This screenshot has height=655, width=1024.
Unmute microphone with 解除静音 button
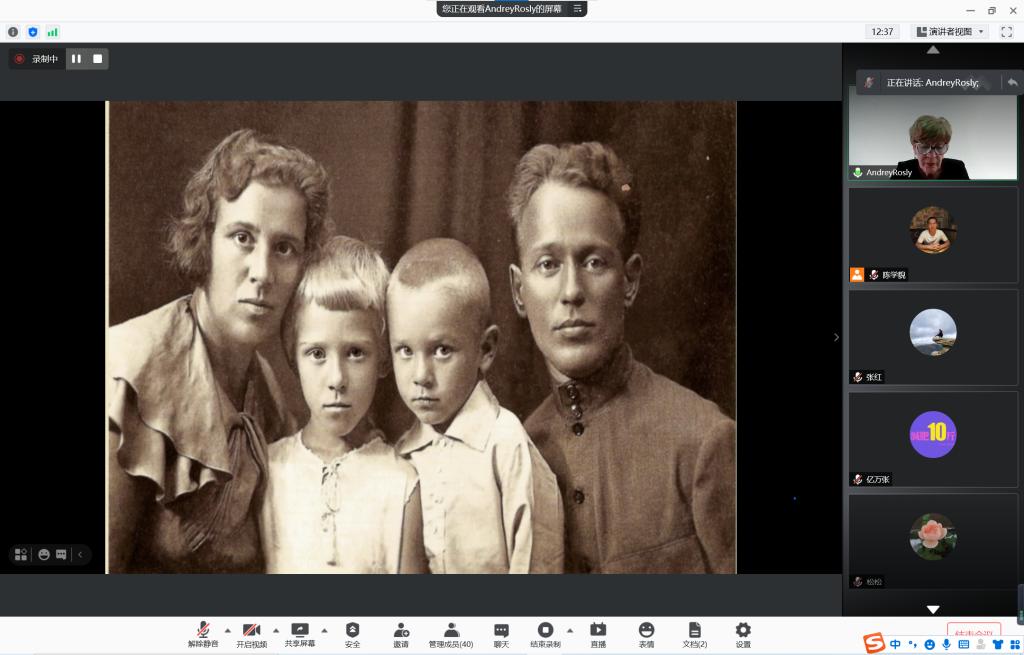(203, 634)
